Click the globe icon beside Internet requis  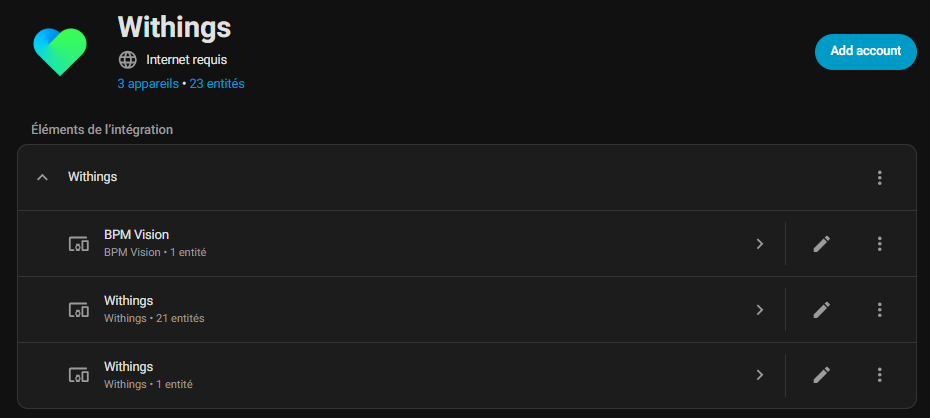[127, 60]
